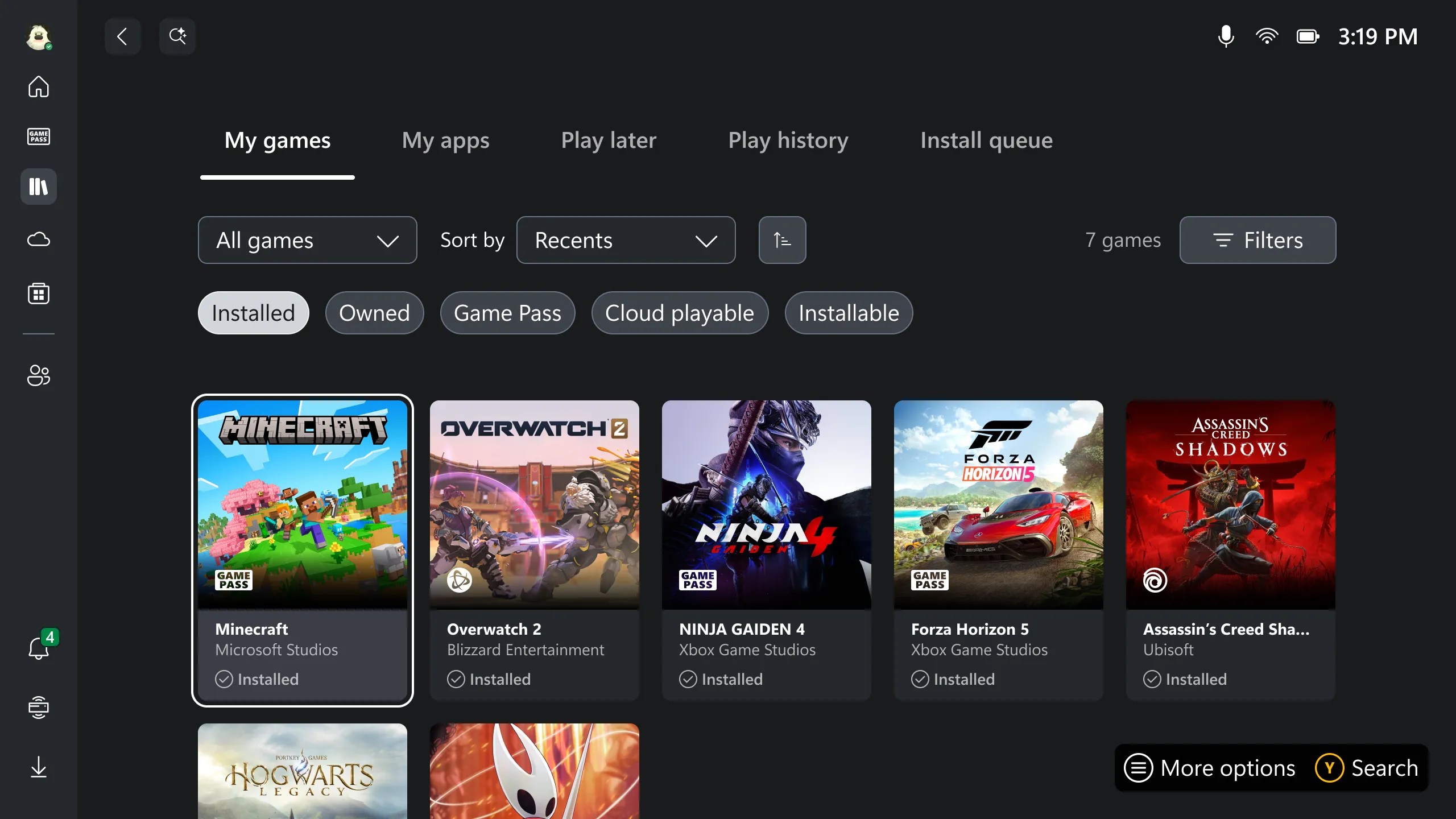Open the Filters panel
Viewport: 1456px width, 819px height.
[x=1258, y=240]
